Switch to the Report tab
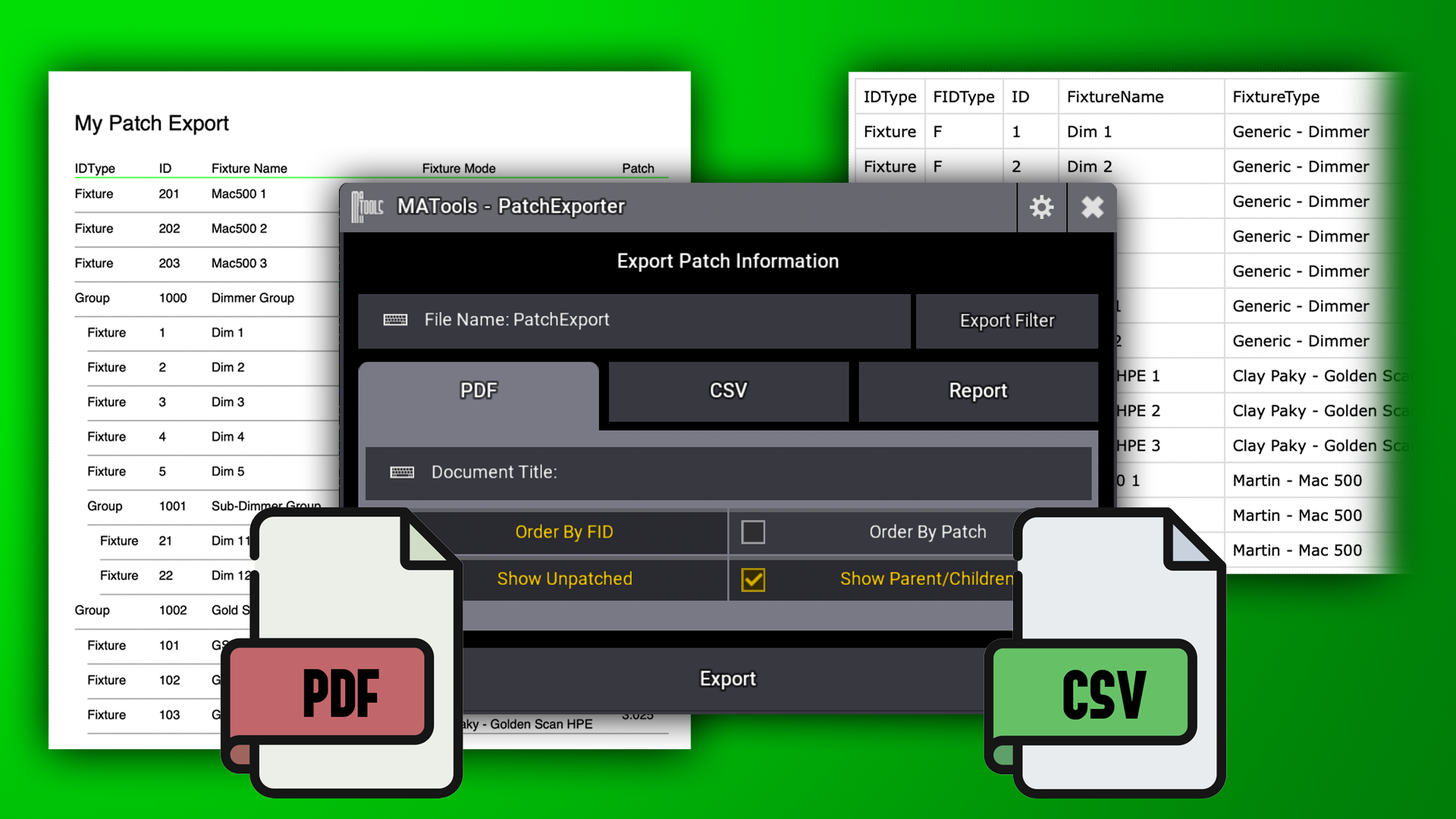1456x819 pixels. click(x=978, y=391)
